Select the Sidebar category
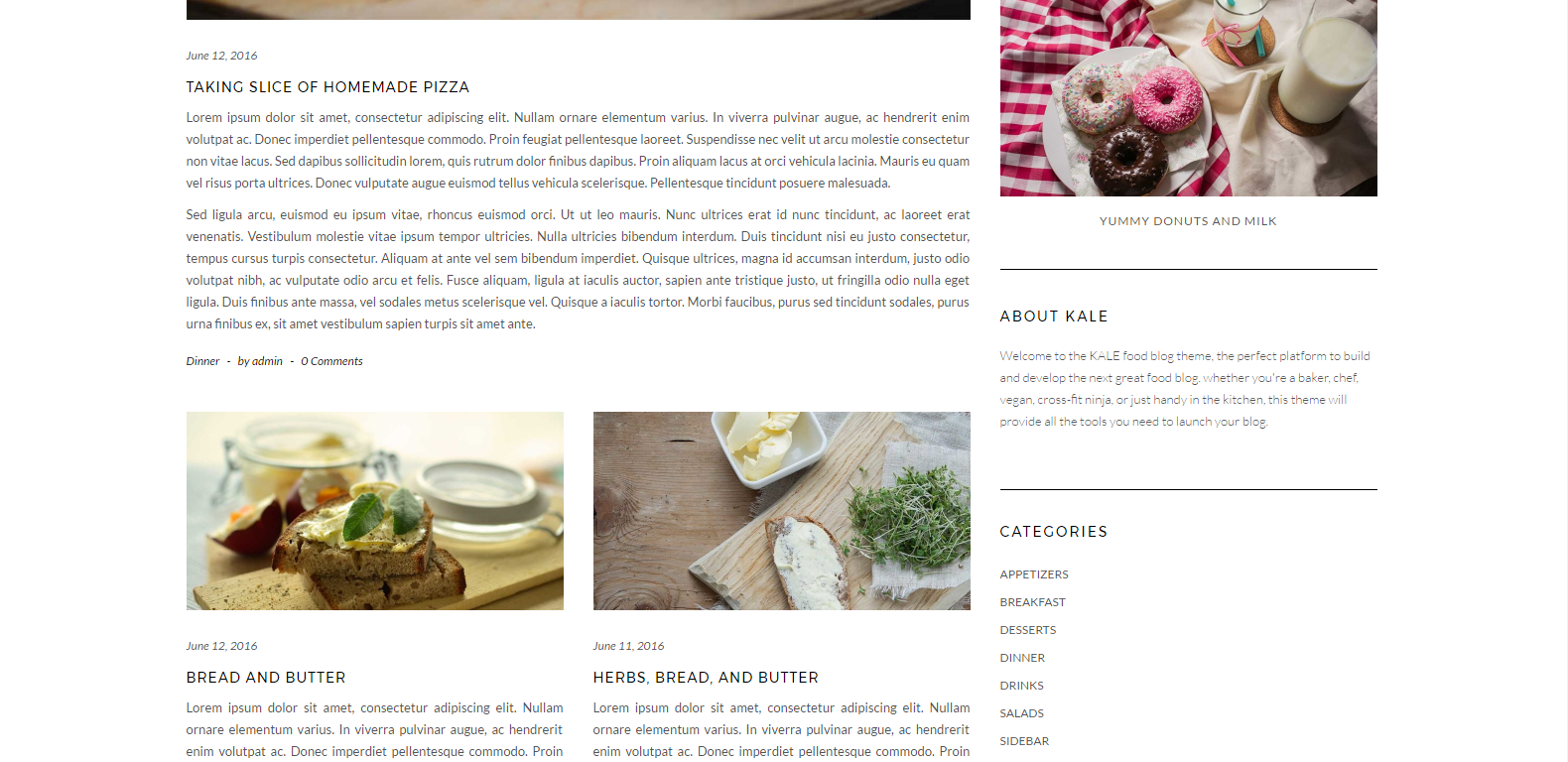 [x=1024, y=741]
